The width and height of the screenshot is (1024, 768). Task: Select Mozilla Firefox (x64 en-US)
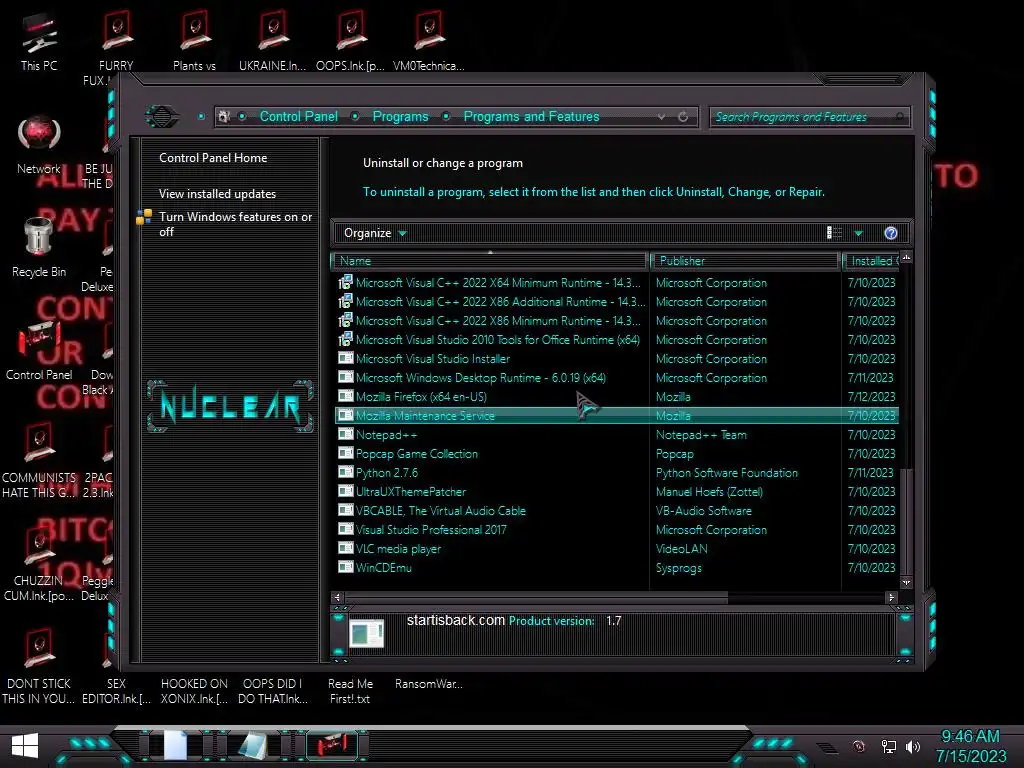(616, 396)
